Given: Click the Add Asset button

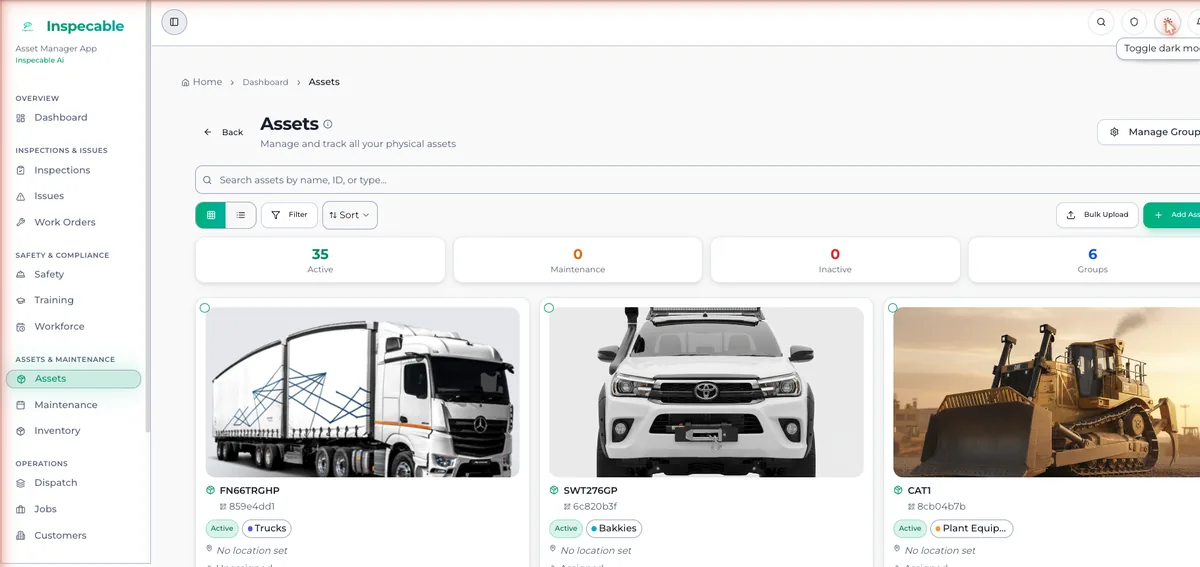Looking at the screenshot, I should (x=1172, y=215).
